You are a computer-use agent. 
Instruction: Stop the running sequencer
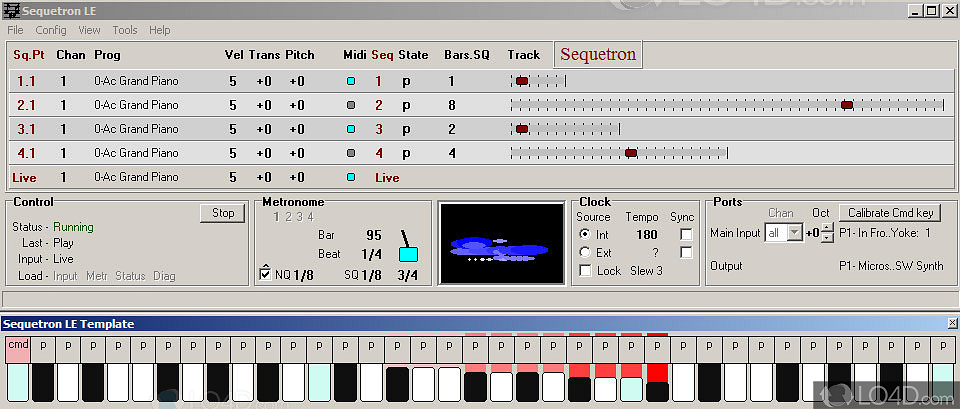coord(223,213)
